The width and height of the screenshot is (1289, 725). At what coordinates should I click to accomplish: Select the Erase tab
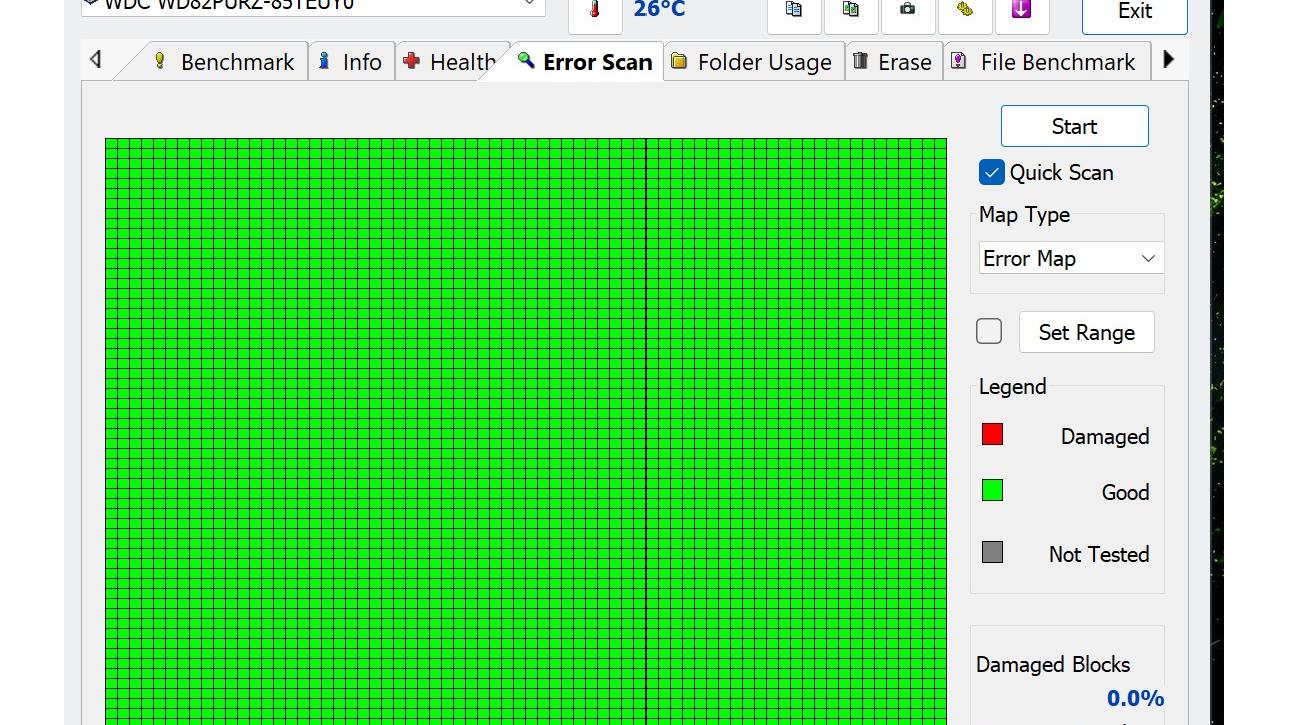pyautogui.click(x=892, y=62)
